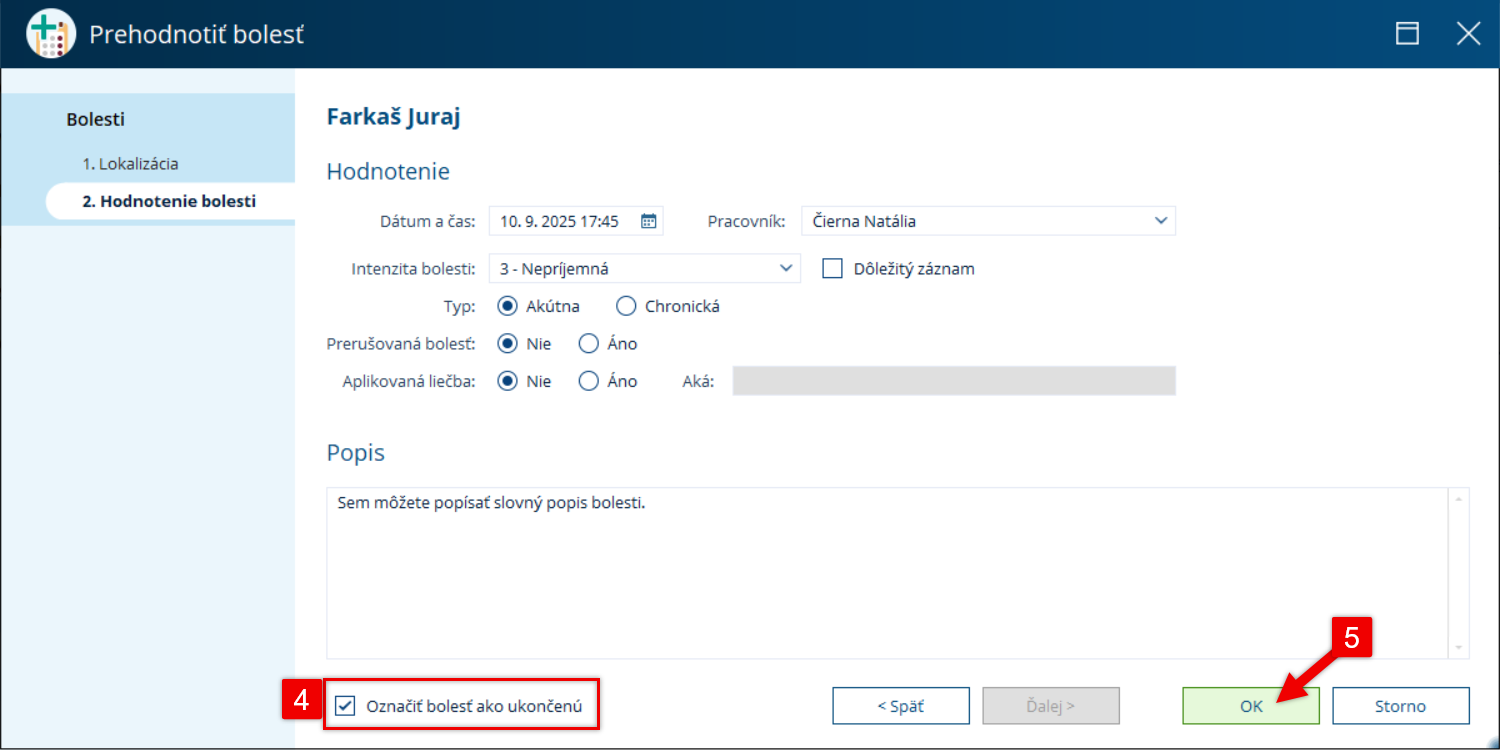The height and width of the screenshot is (750, 1500).
Task: Close the Prehodnotiť bolesť dialog
Action: tap(1468, 34)
